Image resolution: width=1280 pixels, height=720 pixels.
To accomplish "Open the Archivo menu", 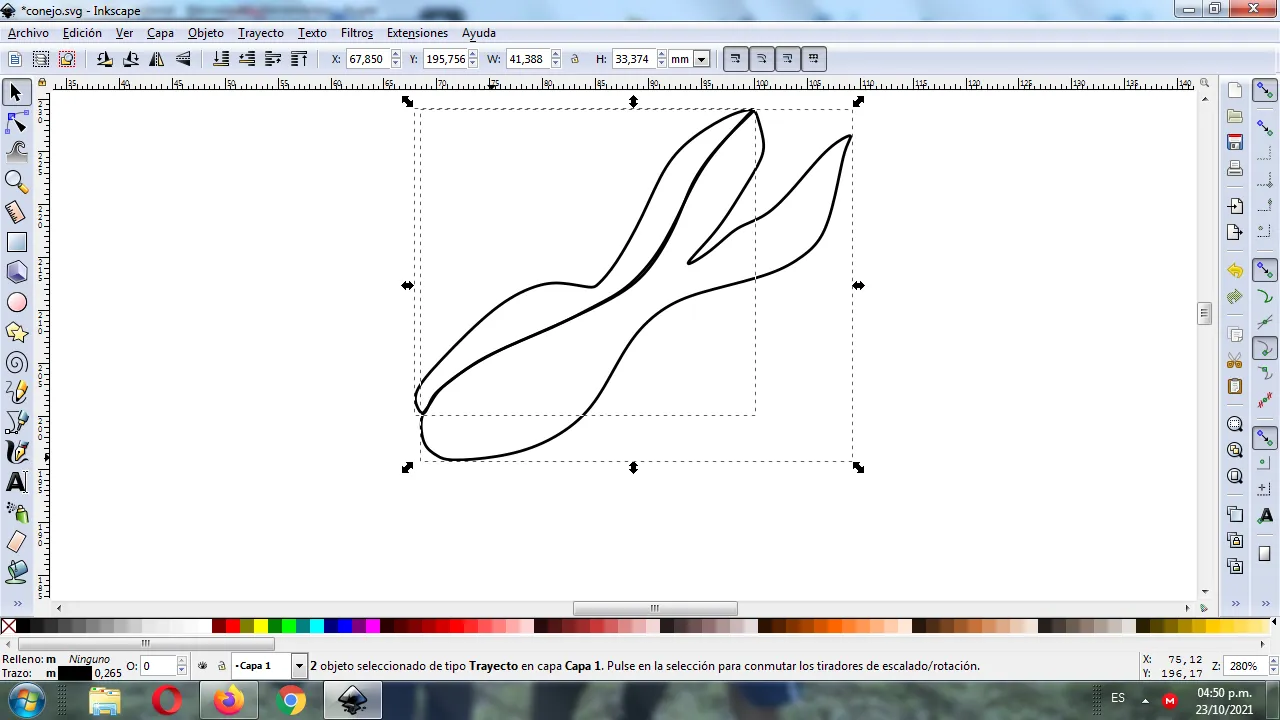I will (x=28, y=33).
